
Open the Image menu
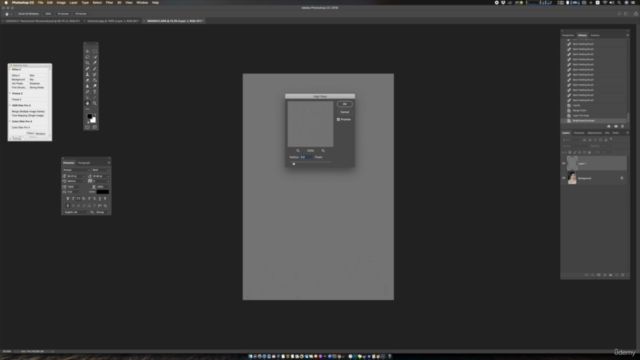(x=61, y=2)
